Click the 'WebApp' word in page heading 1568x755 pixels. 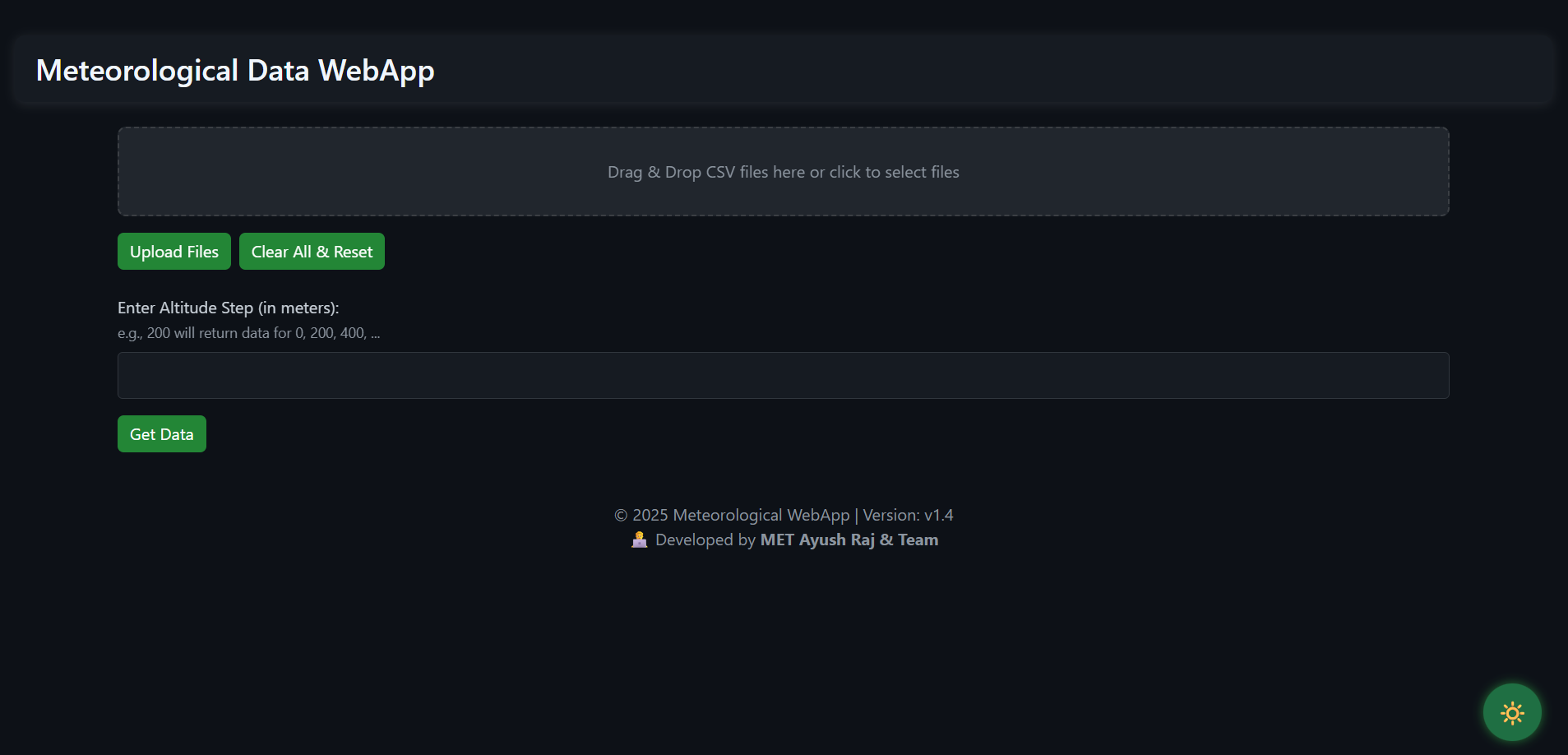376,71
